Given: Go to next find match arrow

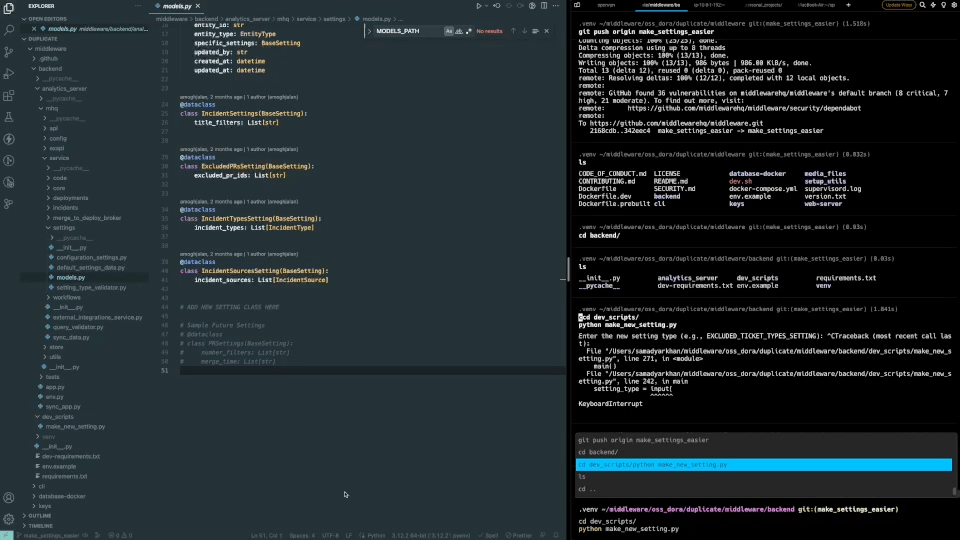Looking at the screenshot, I should pyautogui.click(x=524, y=31).
